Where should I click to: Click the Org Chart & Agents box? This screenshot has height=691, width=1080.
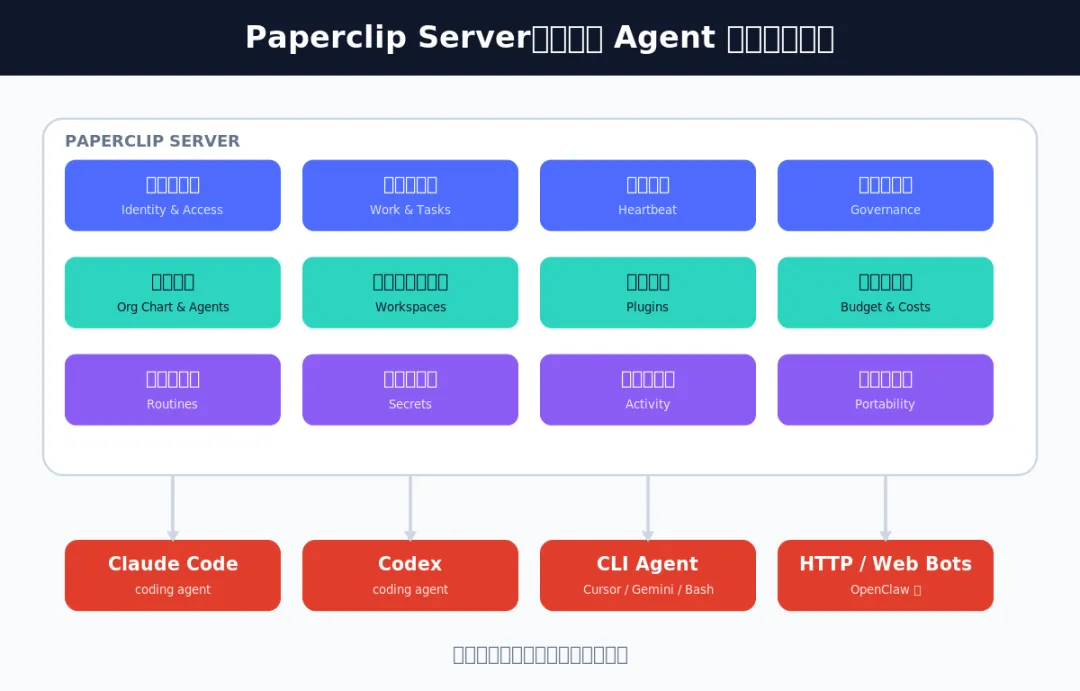pos(173,293)
